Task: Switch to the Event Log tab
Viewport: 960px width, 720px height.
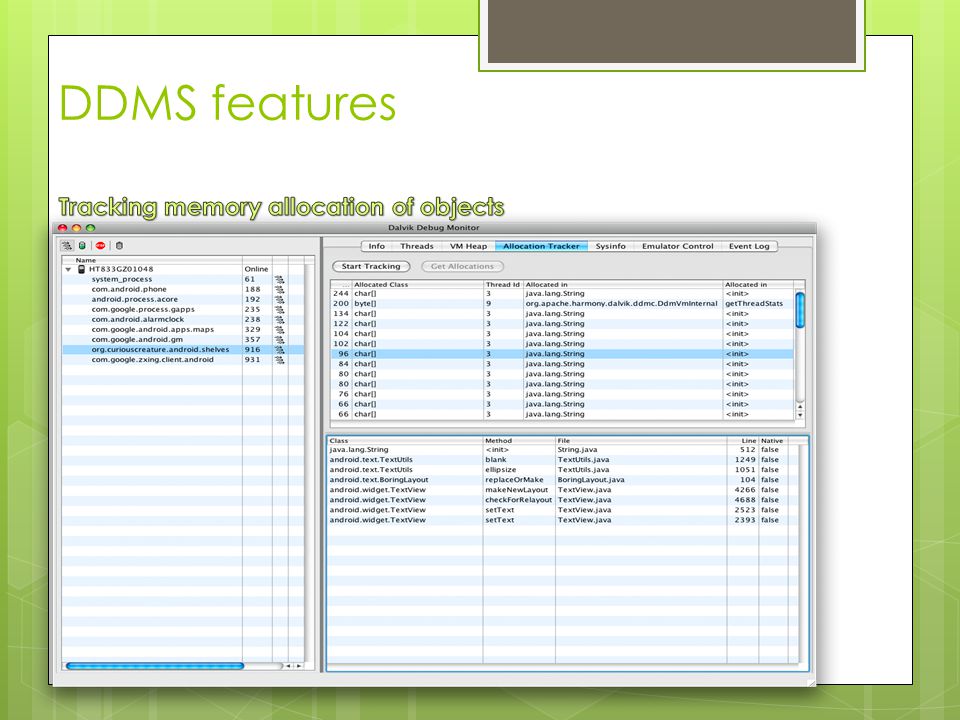Action: pyautogui.click(x=749, y=246)
